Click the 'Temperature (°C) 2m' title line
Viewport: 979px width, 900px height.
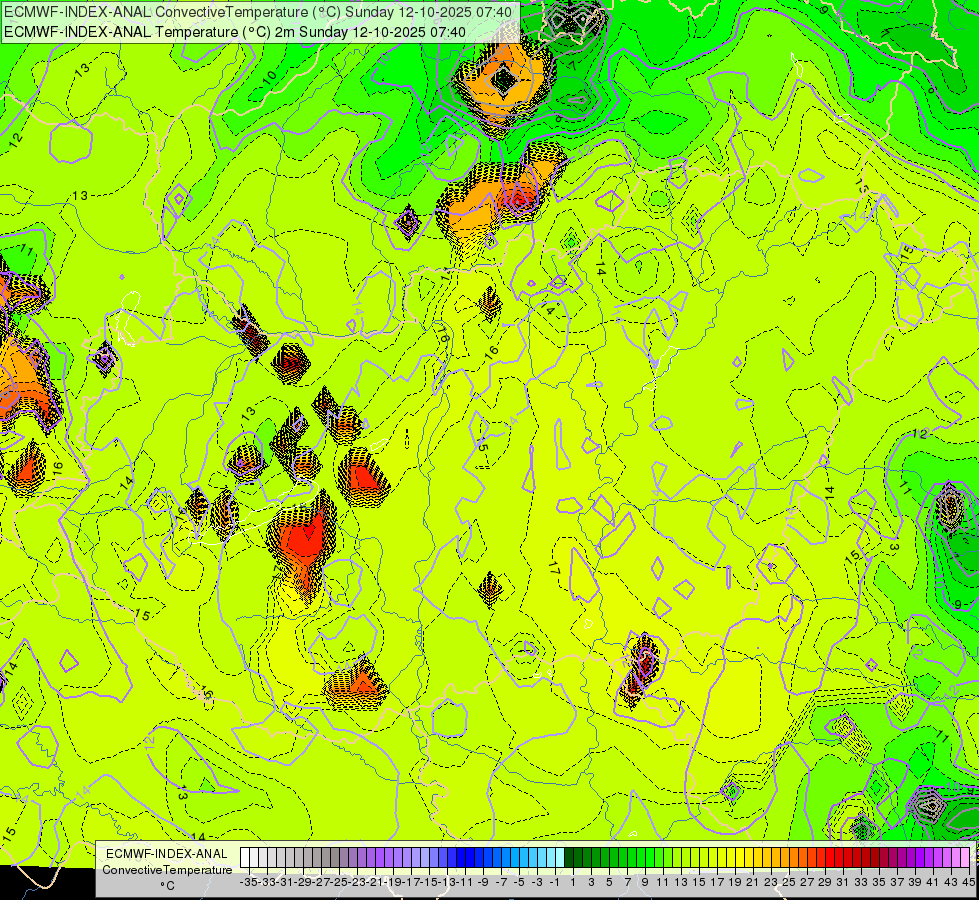[235, 32]
